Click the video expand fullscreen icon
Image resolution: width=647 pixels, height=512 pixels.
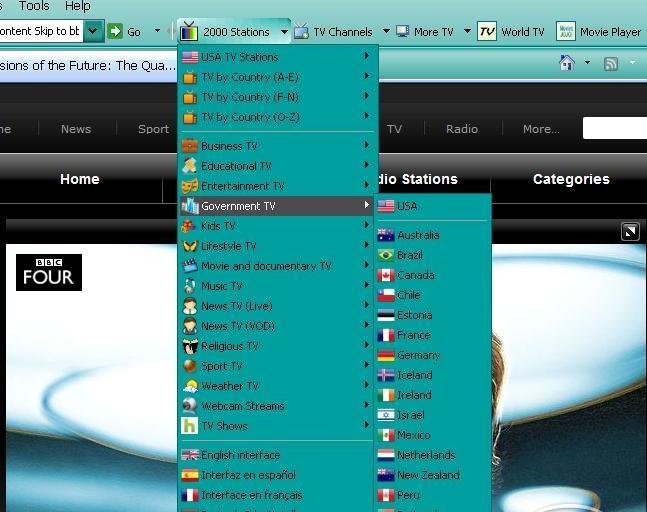point(630,231)
